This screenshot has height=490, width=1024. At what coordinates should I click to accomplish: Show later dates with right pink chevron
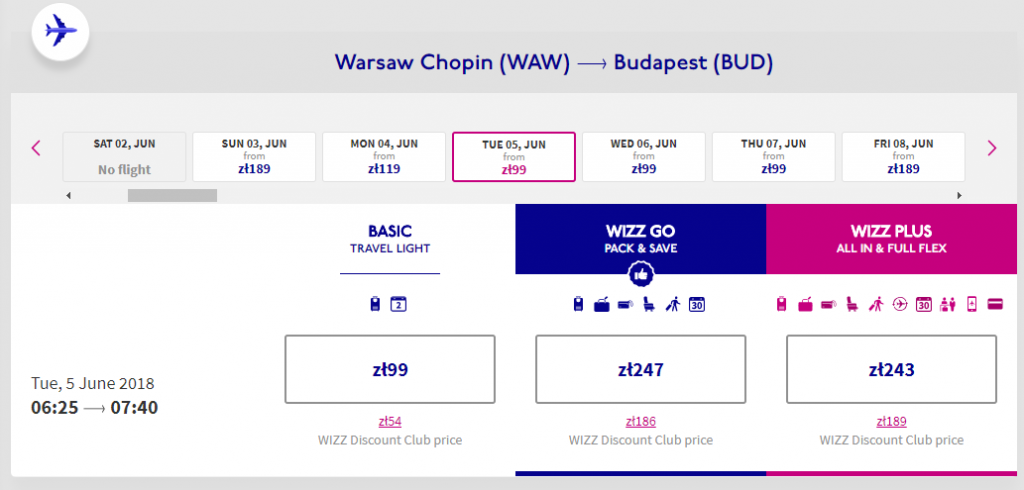992,148
